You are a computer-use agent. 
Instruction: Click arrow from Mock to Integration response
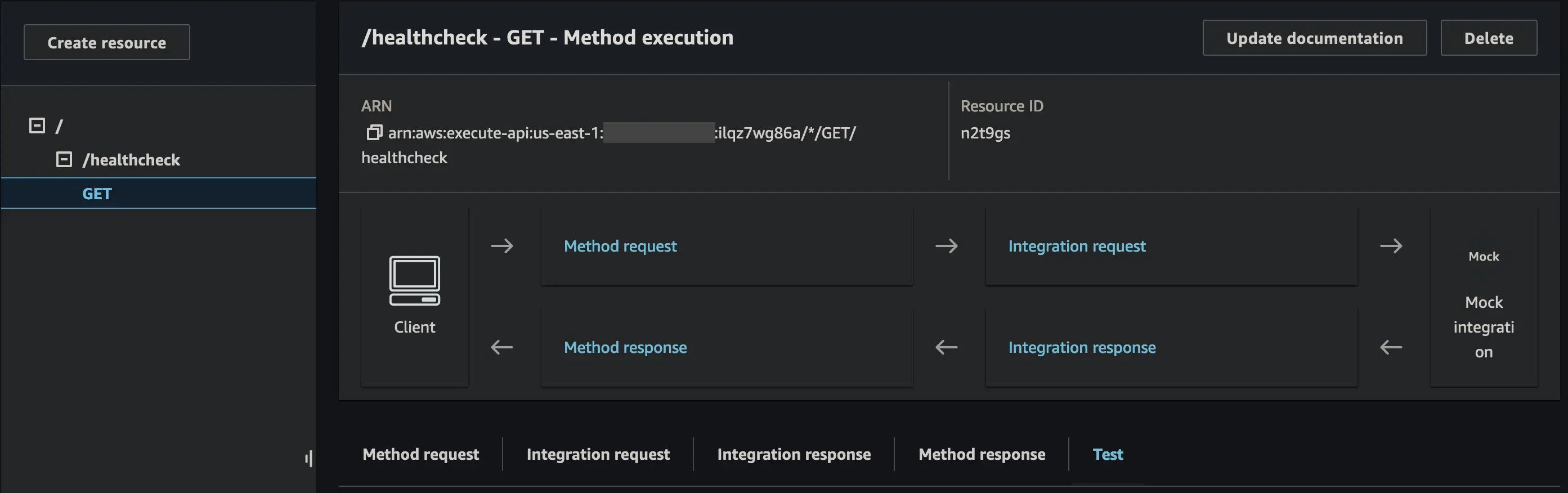point(1391,348)
